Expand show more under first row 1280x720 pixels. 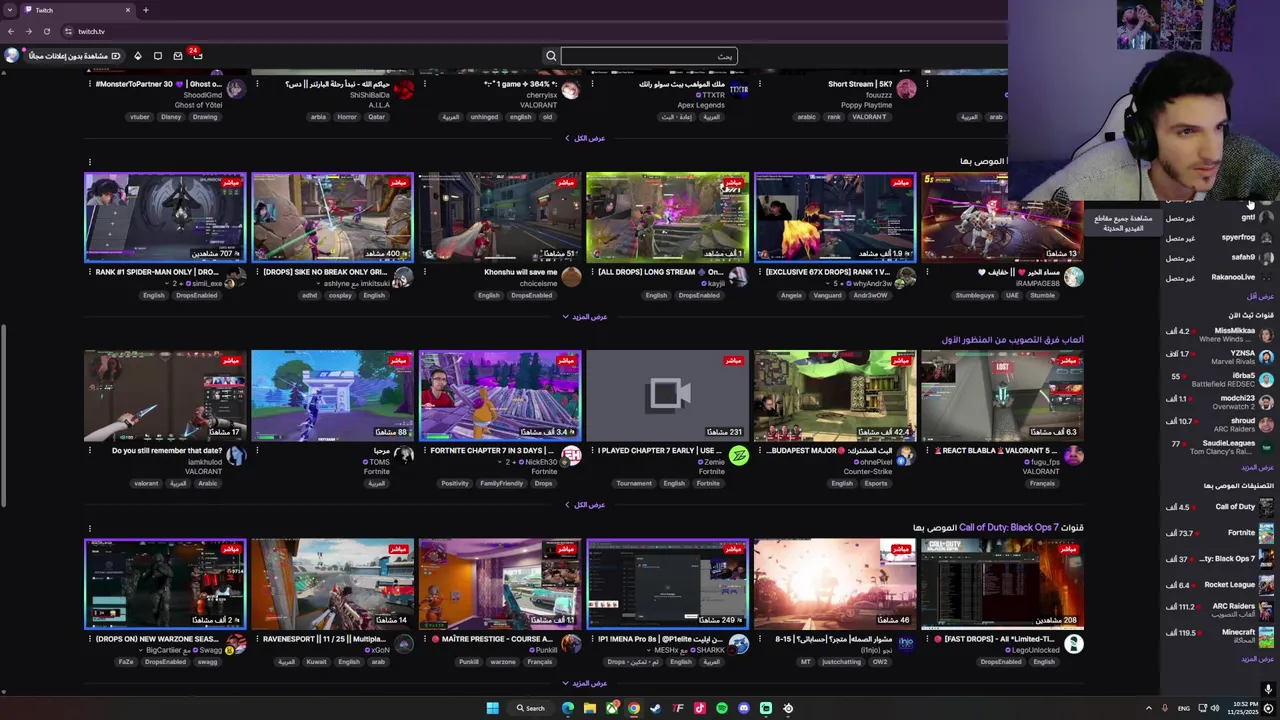pyautogui.click(x=585, y=138)
